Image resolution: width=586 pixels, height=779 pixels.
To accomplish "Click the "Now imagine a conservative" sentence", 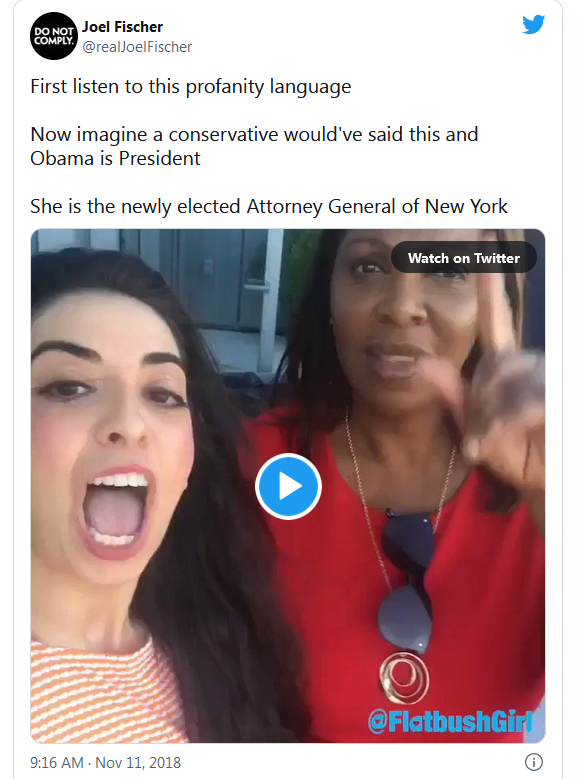I will [x=254, y=135].
